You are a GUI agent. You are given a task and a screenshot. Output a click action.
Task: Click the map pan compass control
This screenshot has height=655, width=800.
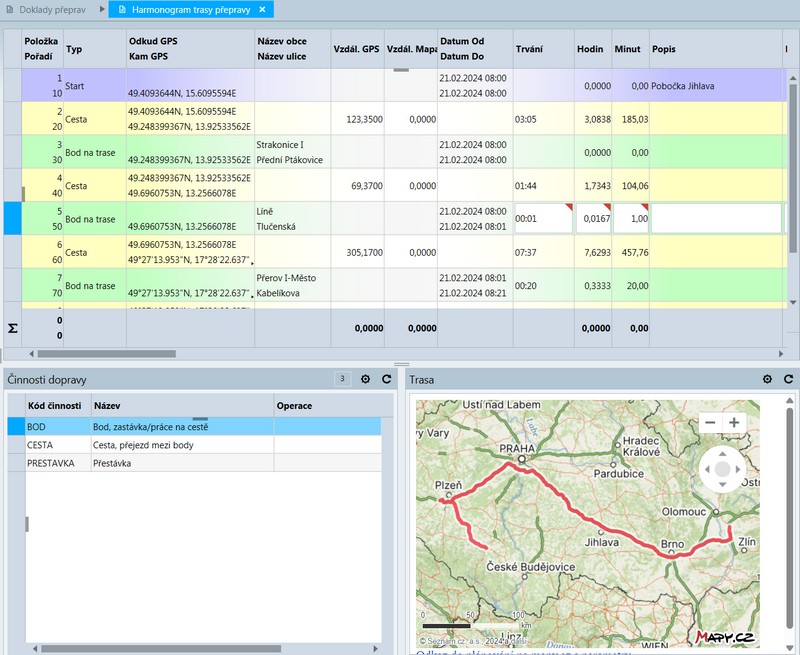[721, 469]
